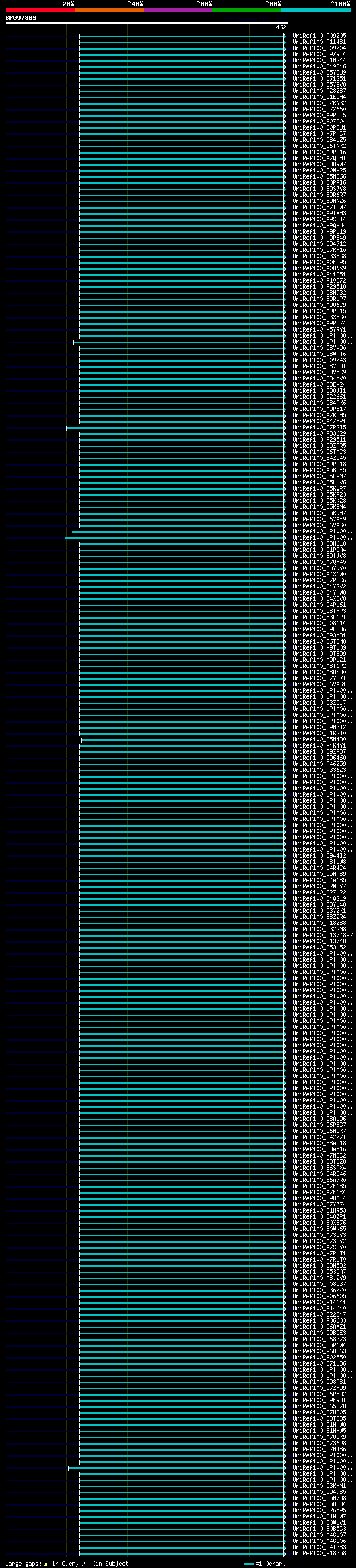The image size is (356, 1568).
Task: Pick the UniRef100_B7TIW7 hit label
Action: [x=319, y=207]
